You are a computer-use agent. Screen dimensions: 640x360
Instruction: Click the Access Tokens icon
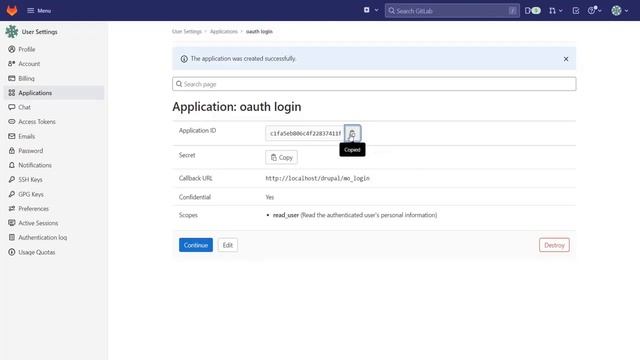(x=11, y=122)
